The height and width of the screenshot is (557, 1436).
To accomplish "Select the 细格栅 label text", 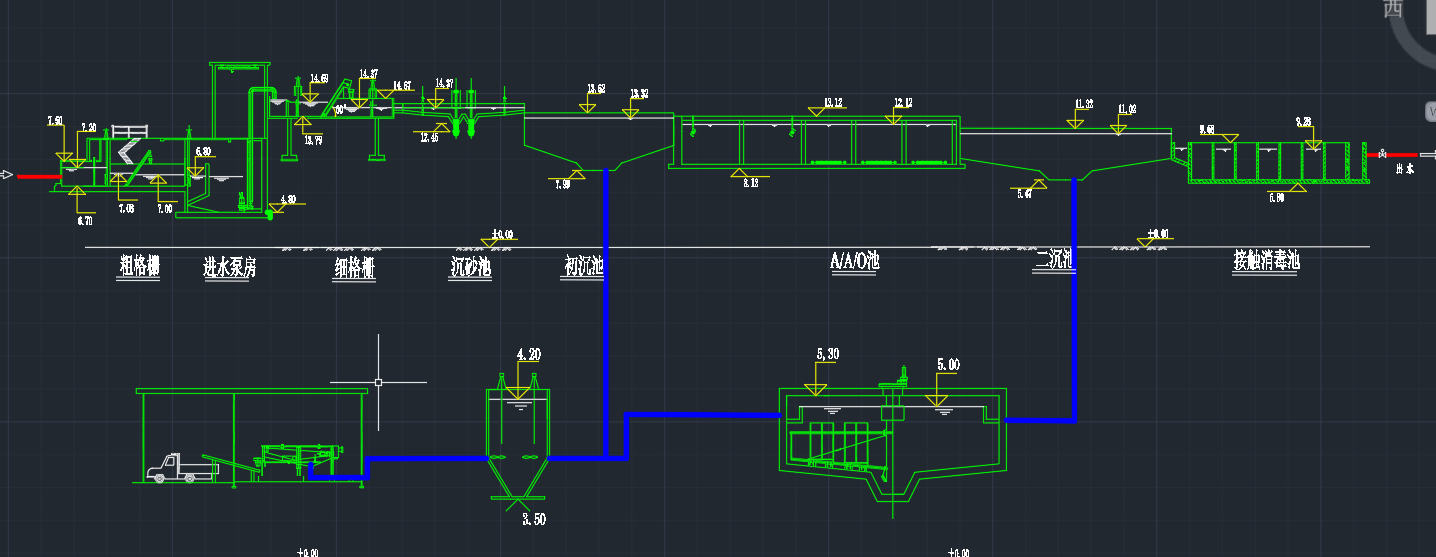I will point(354,267).
